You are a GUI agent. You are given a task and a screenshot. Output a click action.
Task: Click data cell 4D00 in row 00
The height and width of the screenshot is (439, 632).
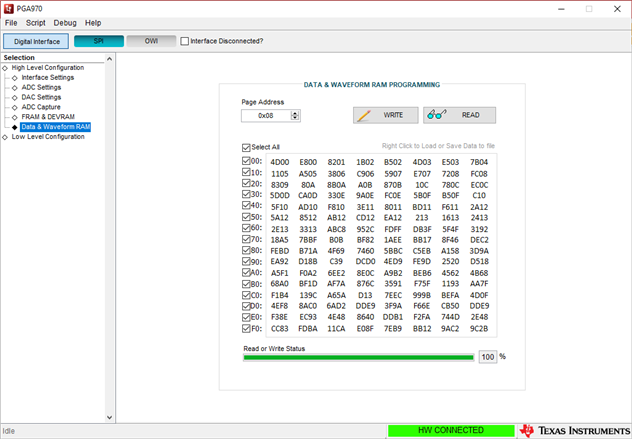[x=280, y=162]
